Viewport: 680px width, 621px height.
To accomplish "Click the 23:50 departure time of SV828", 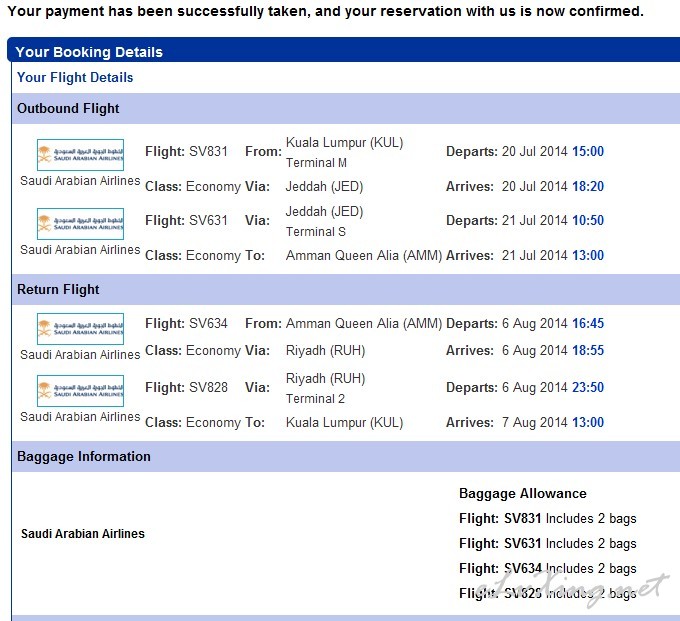I will click(x=588, y=387).
